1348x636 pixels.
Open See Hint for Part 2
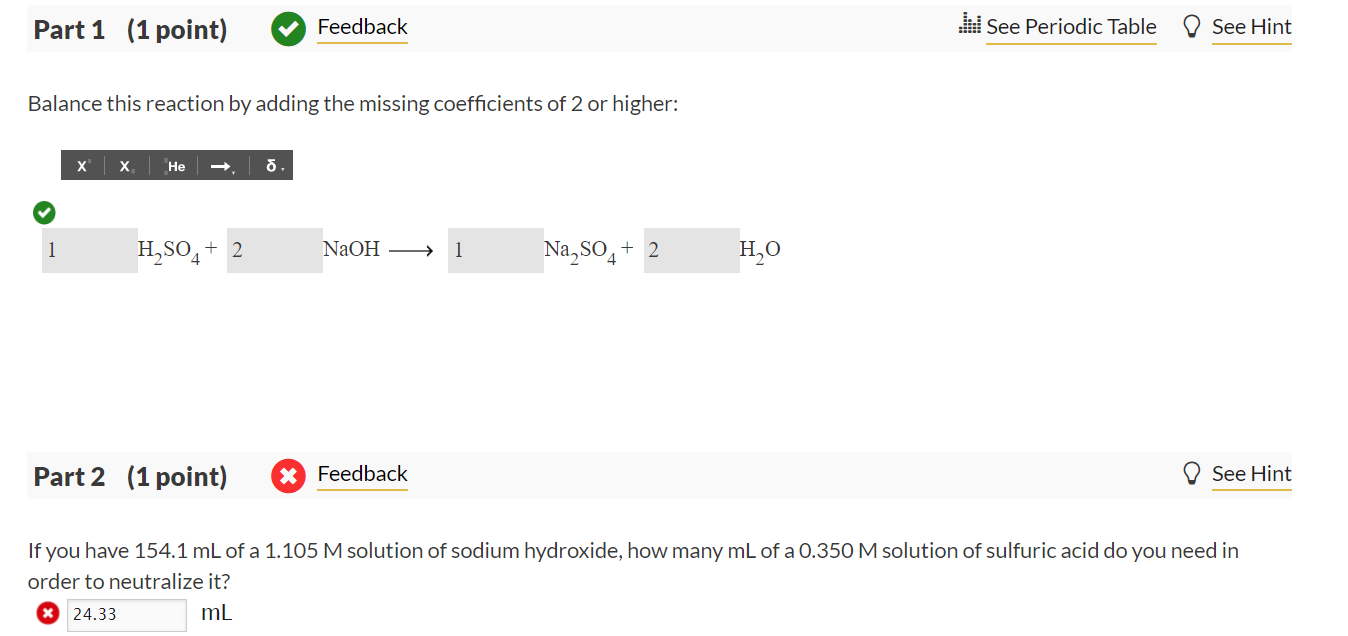point(1251,473)
